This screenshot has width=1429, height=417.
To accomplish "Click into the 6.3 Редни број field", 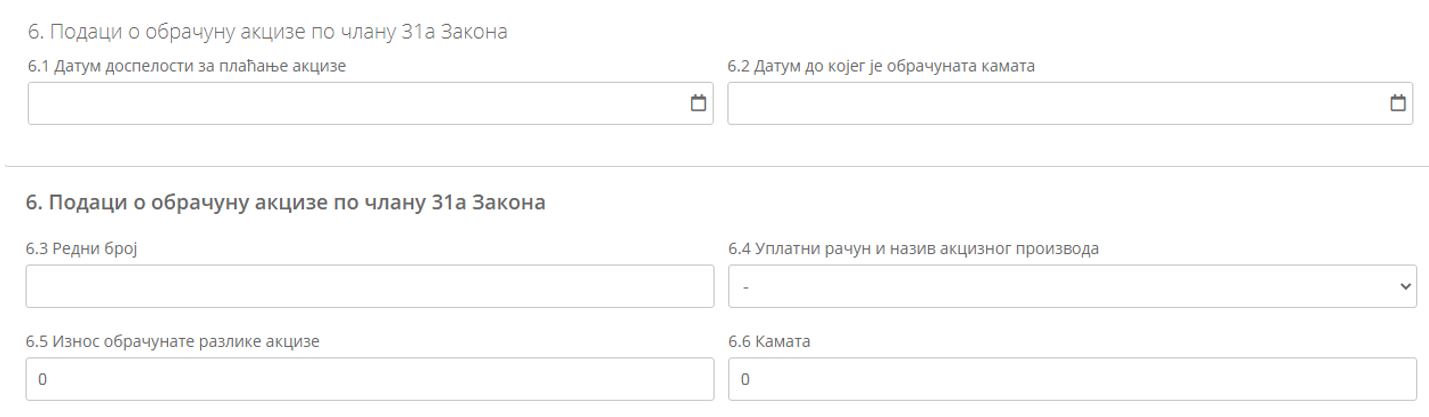I will 370,286.
